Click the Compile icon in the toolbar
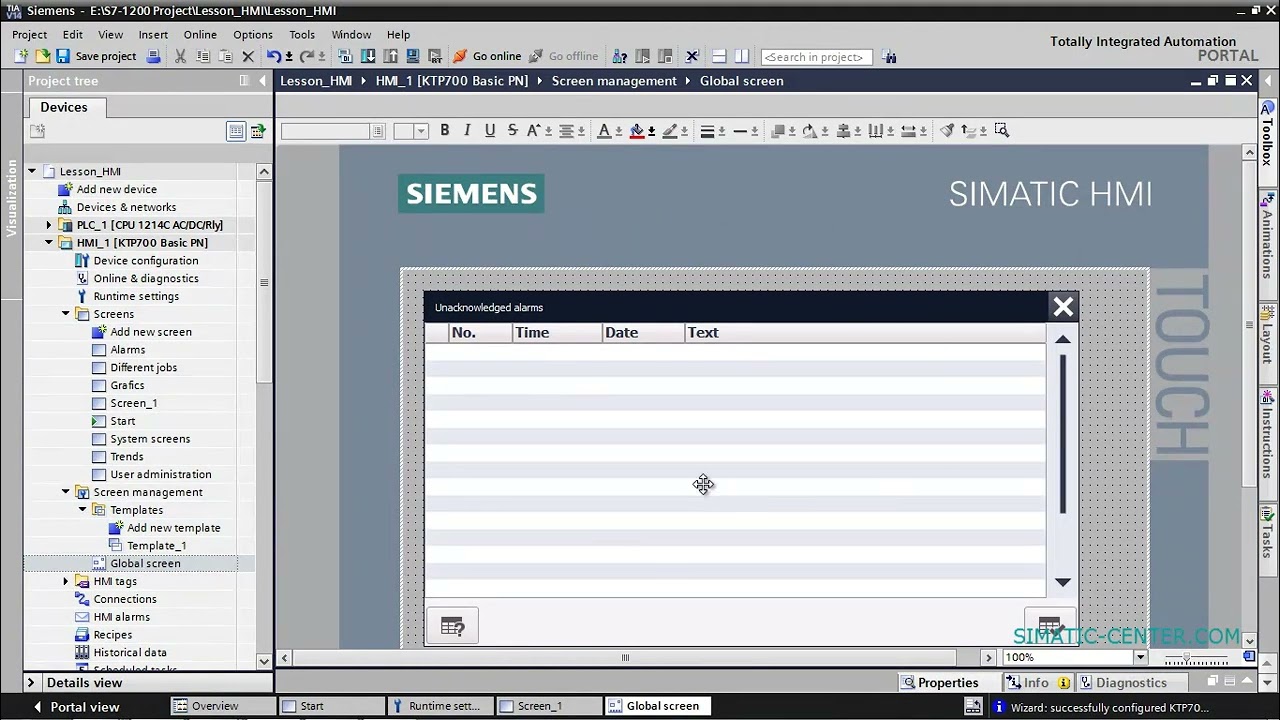Screen dimensions: 1280x720 coord(346,57)
